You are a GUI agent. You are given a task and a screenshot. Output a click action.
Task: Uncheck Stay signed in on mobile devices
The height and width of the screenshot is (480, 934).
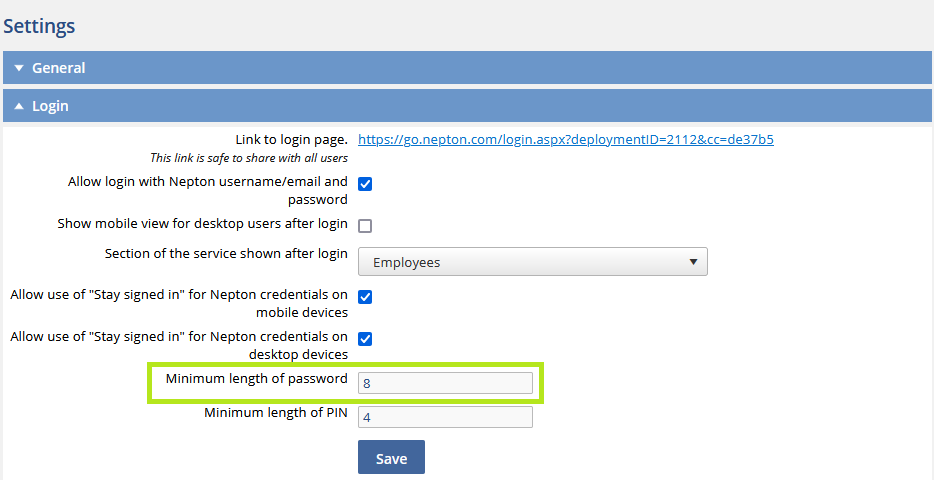(365, 297)
